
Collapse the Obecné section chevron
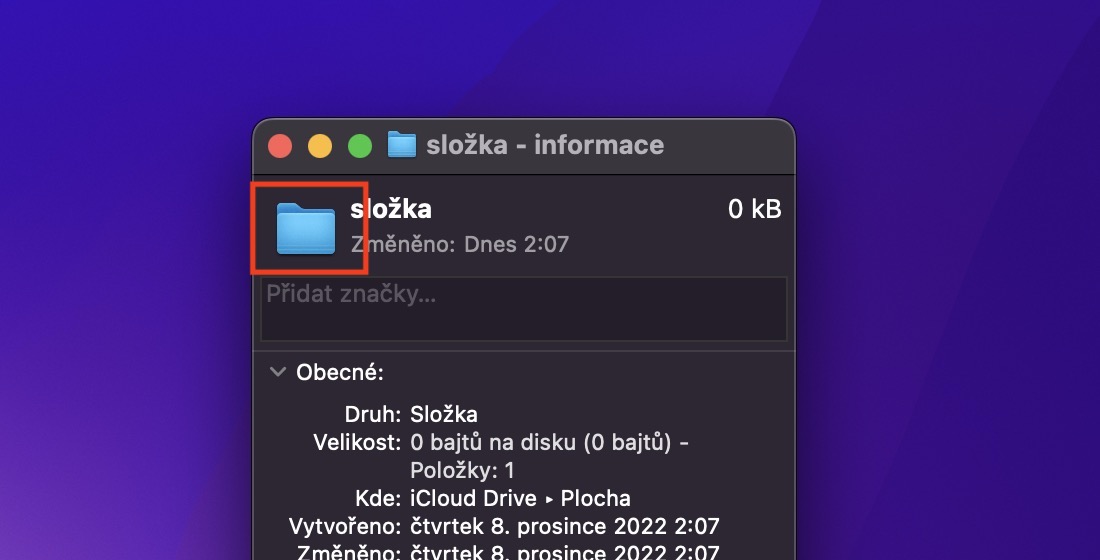click(x=277, y=372)
